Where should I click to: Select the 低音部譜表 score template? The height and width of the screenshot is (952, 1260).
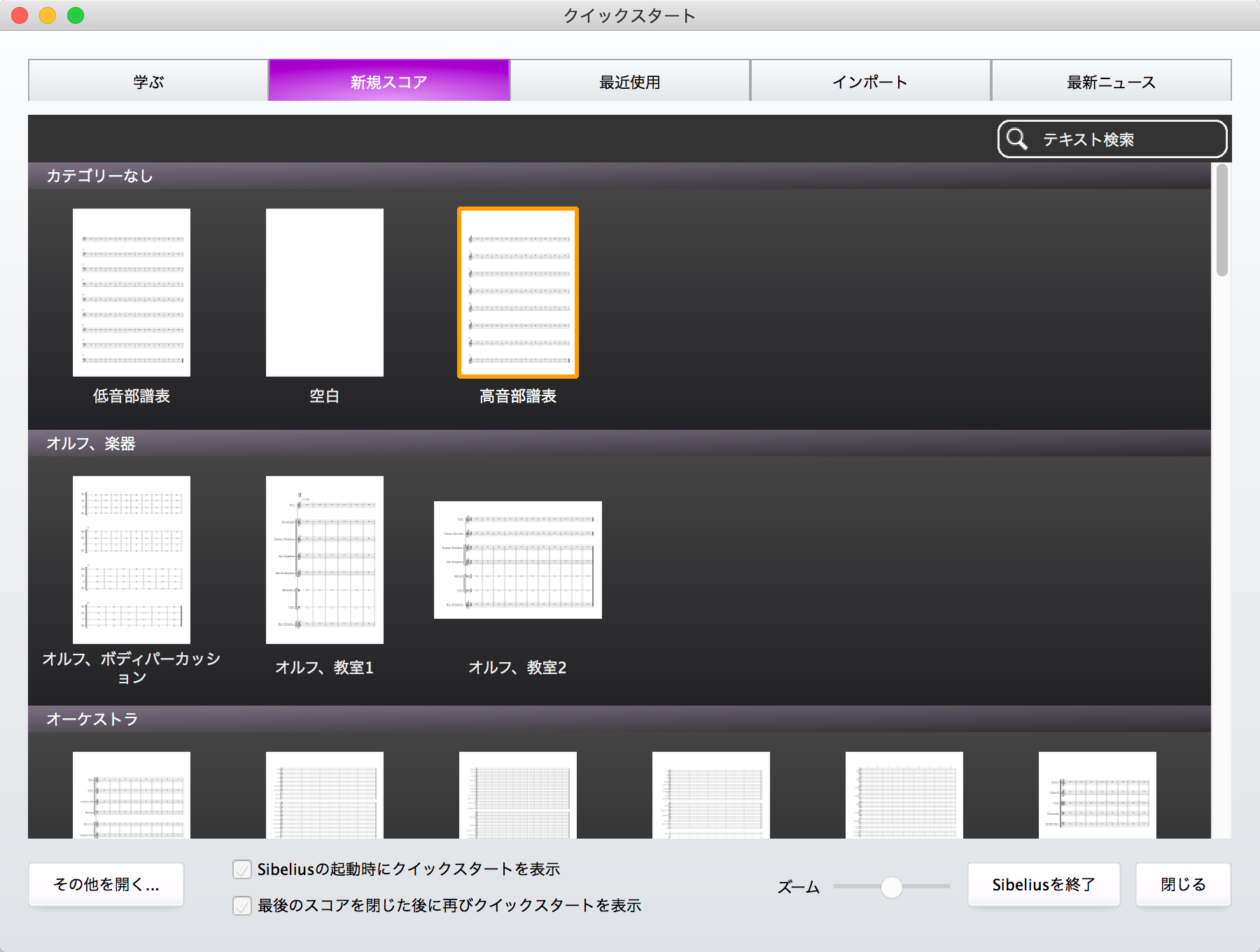[x=132, y=293]
